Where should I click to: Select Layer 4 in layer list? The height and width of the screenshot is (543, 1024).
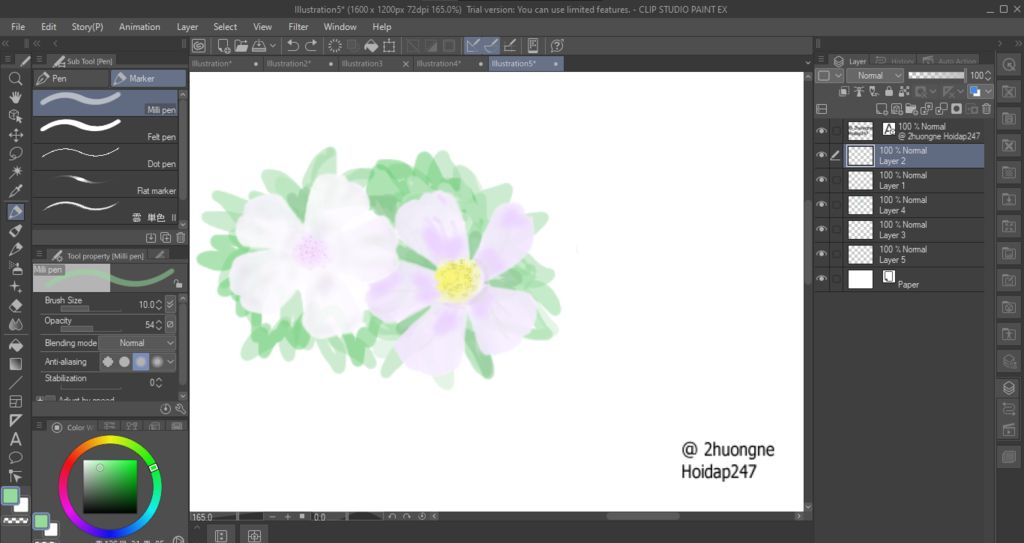[914, 205]
